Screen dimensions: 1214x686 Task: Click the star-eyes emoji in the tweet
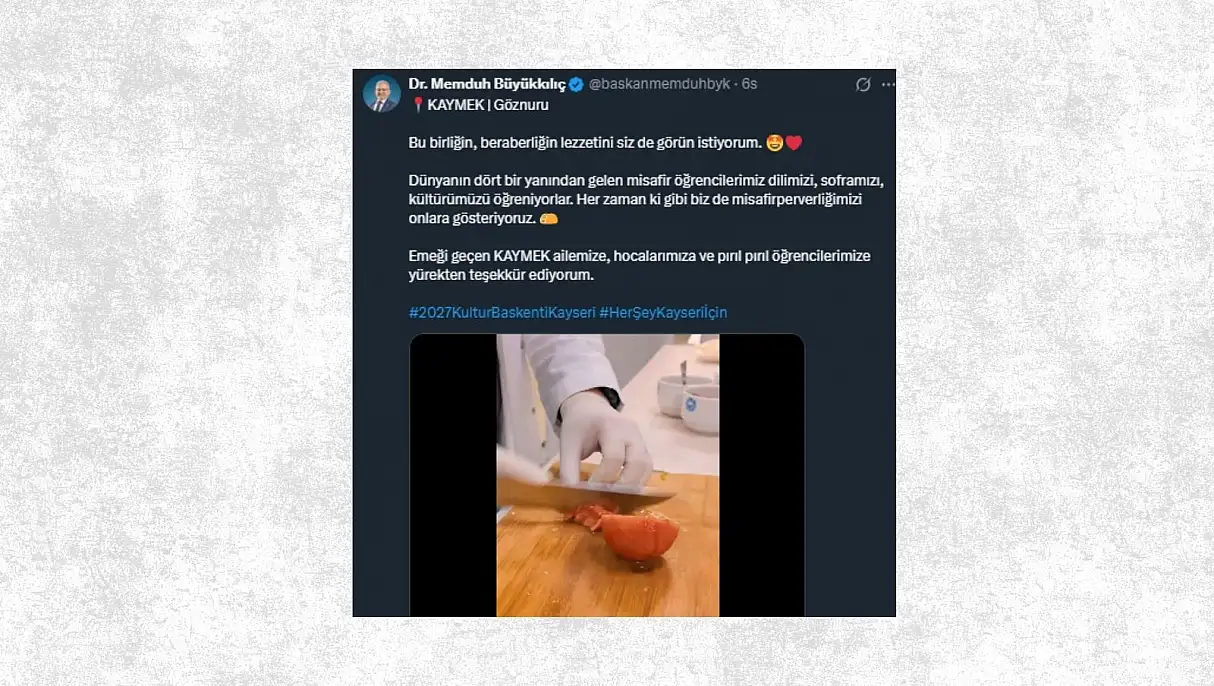774,143
